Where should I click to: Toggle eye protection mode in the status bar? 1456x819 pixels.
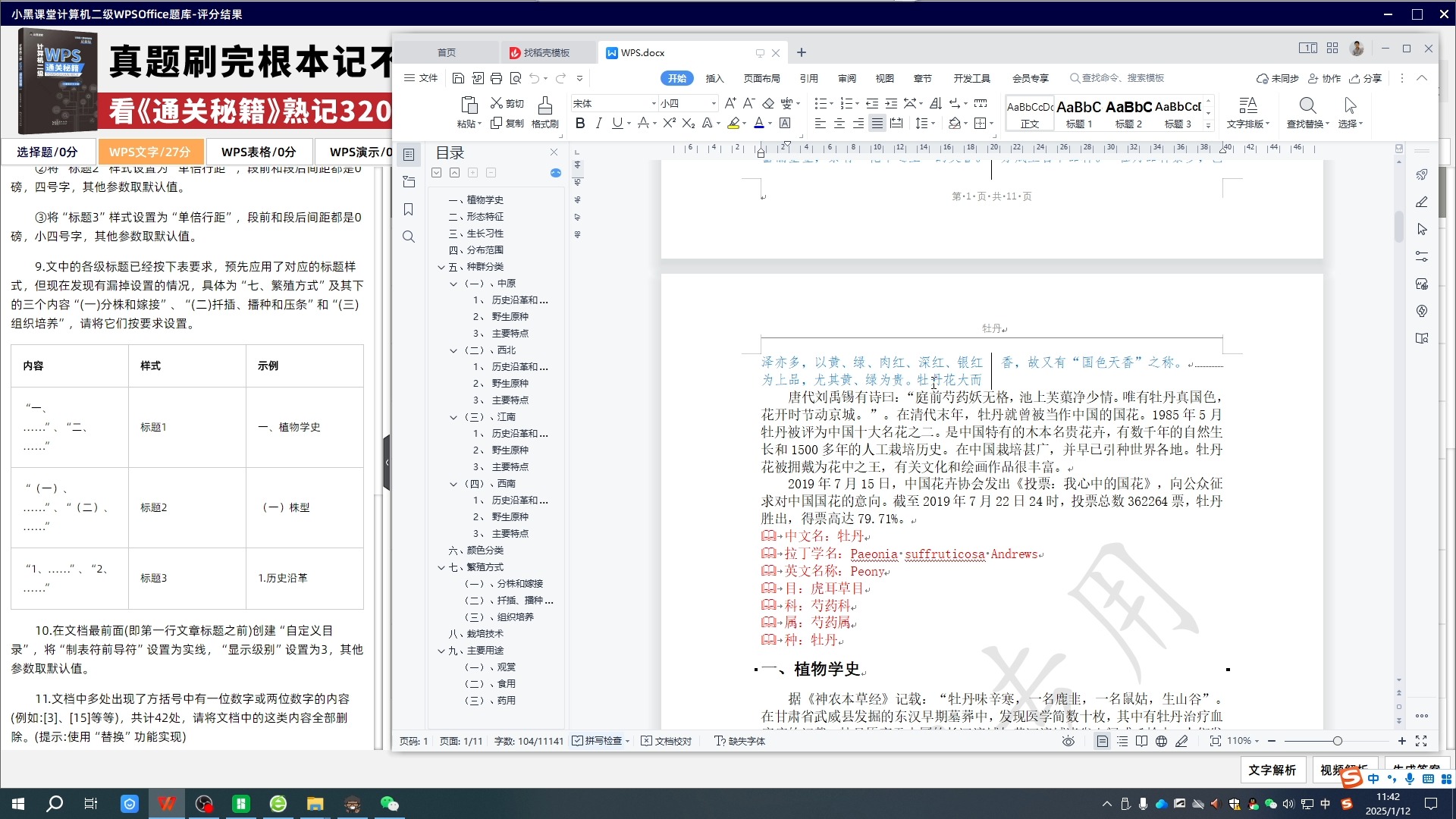click(1068, 741)
